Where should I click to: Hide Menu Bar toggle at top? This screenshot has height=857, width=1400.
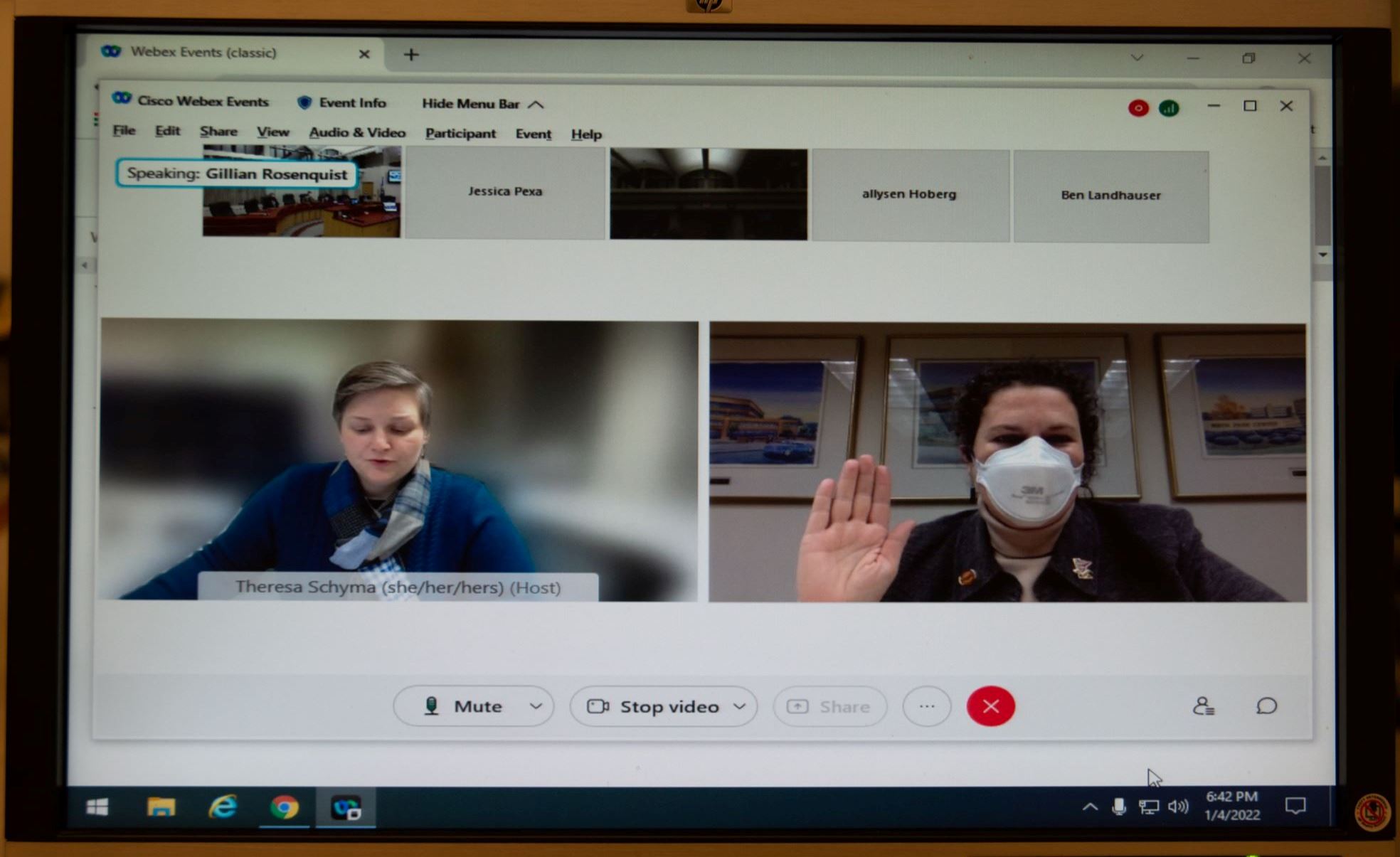[482, 104]
